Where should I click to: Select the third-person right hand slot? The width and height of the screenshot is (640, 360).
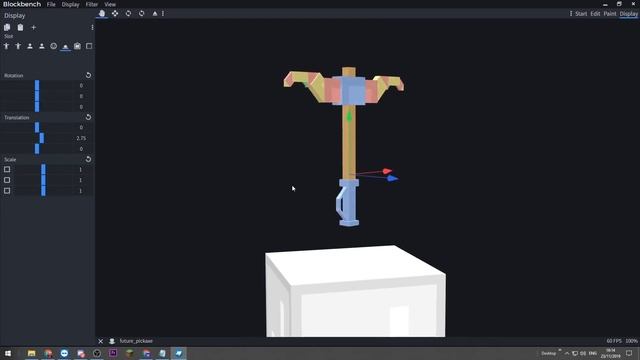pos(7,46)
